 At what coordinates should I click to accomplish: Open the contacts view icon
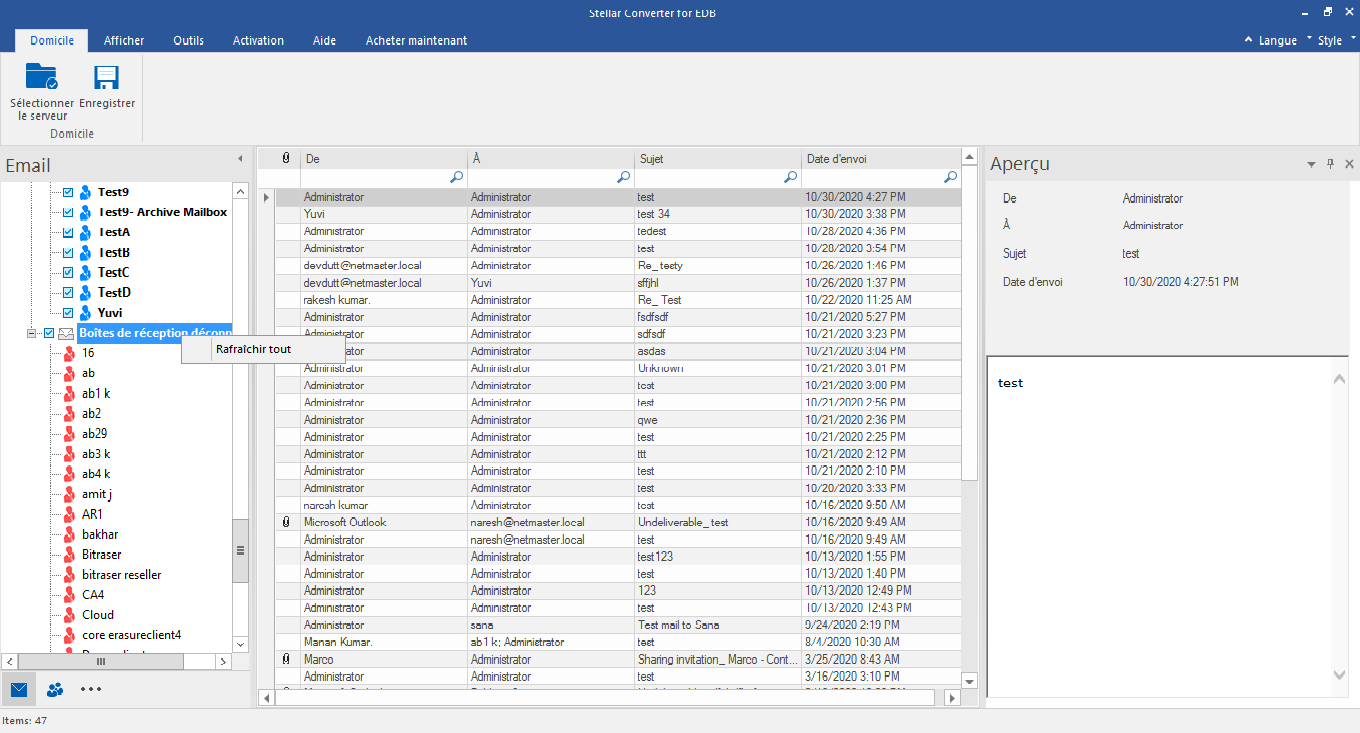coord(55,689)
